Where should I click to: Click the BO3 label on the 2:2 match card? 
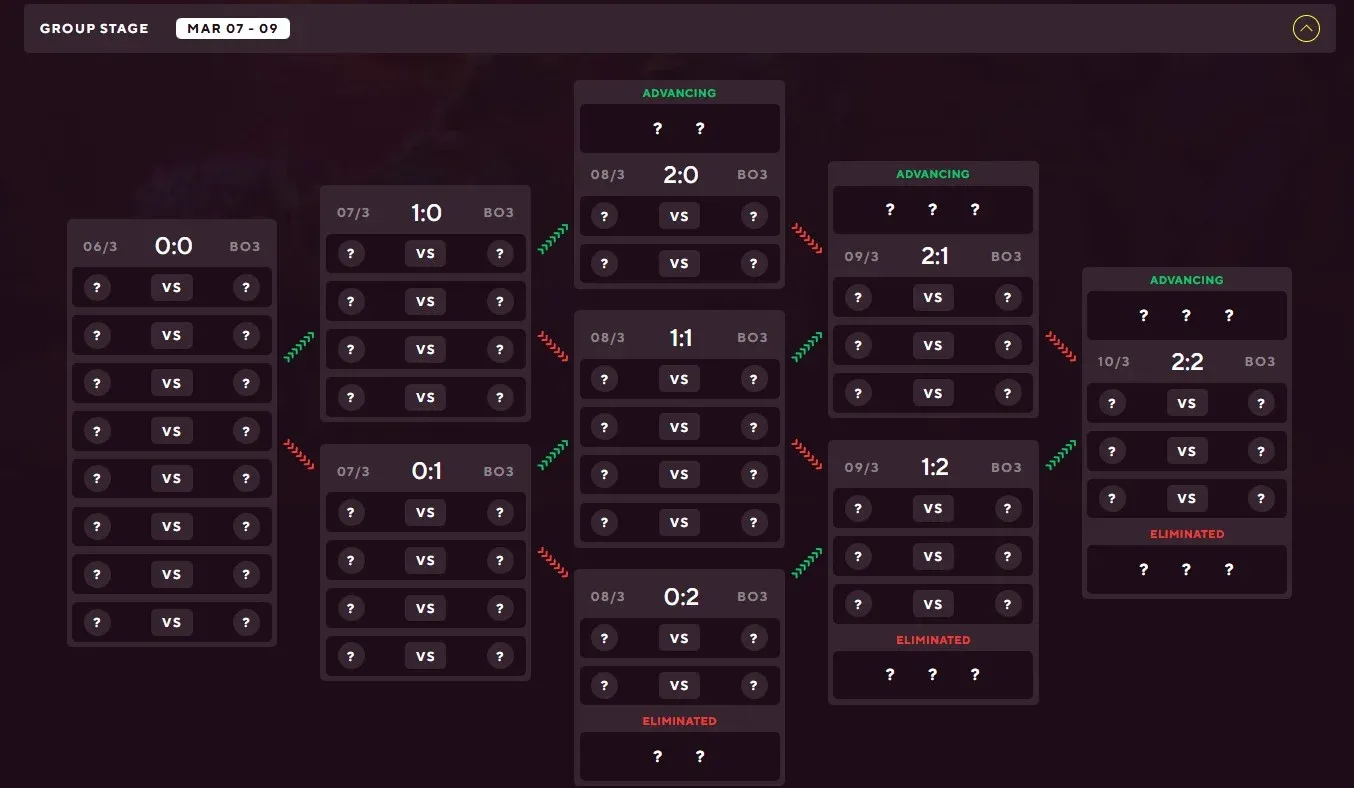[x=1260, y=362]
